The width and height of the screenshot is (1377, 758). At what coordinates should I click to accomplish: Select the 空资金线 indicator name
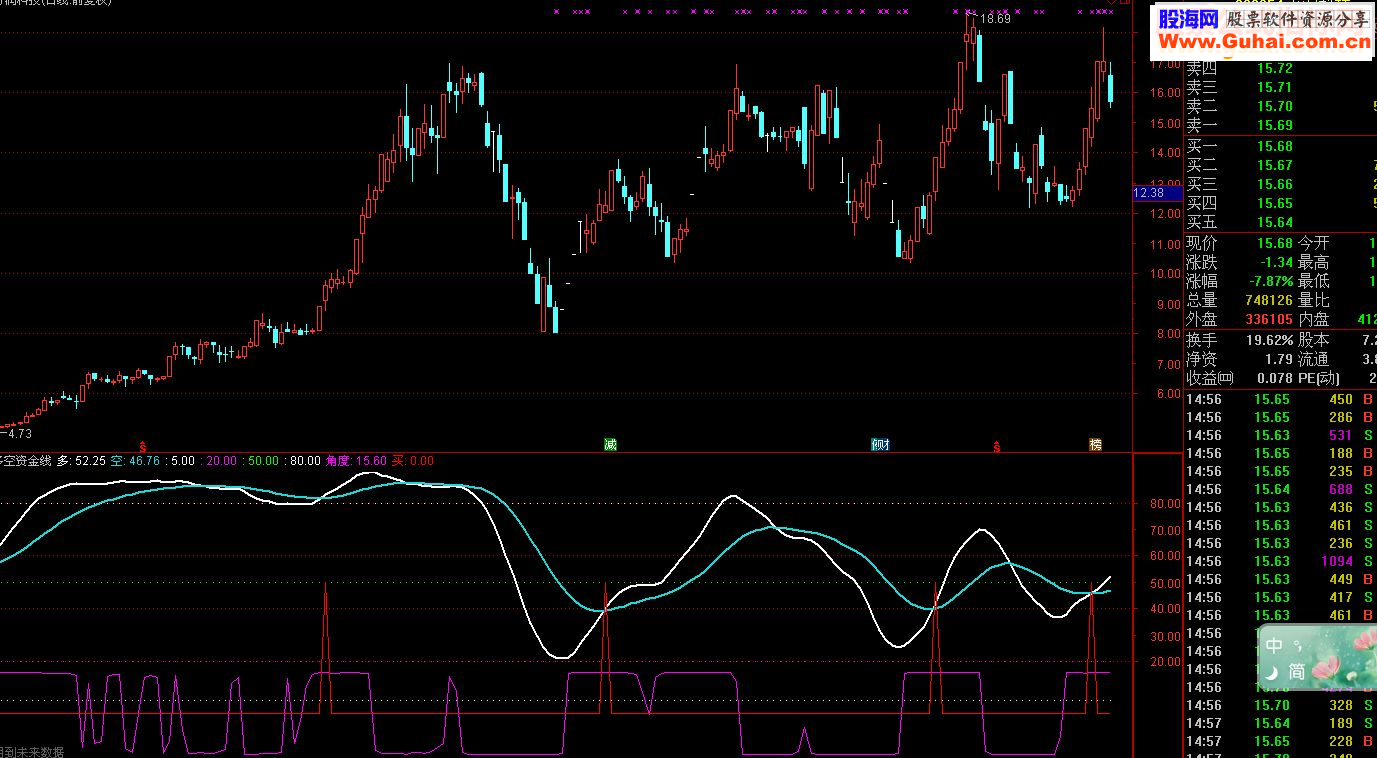click(27, 461)
